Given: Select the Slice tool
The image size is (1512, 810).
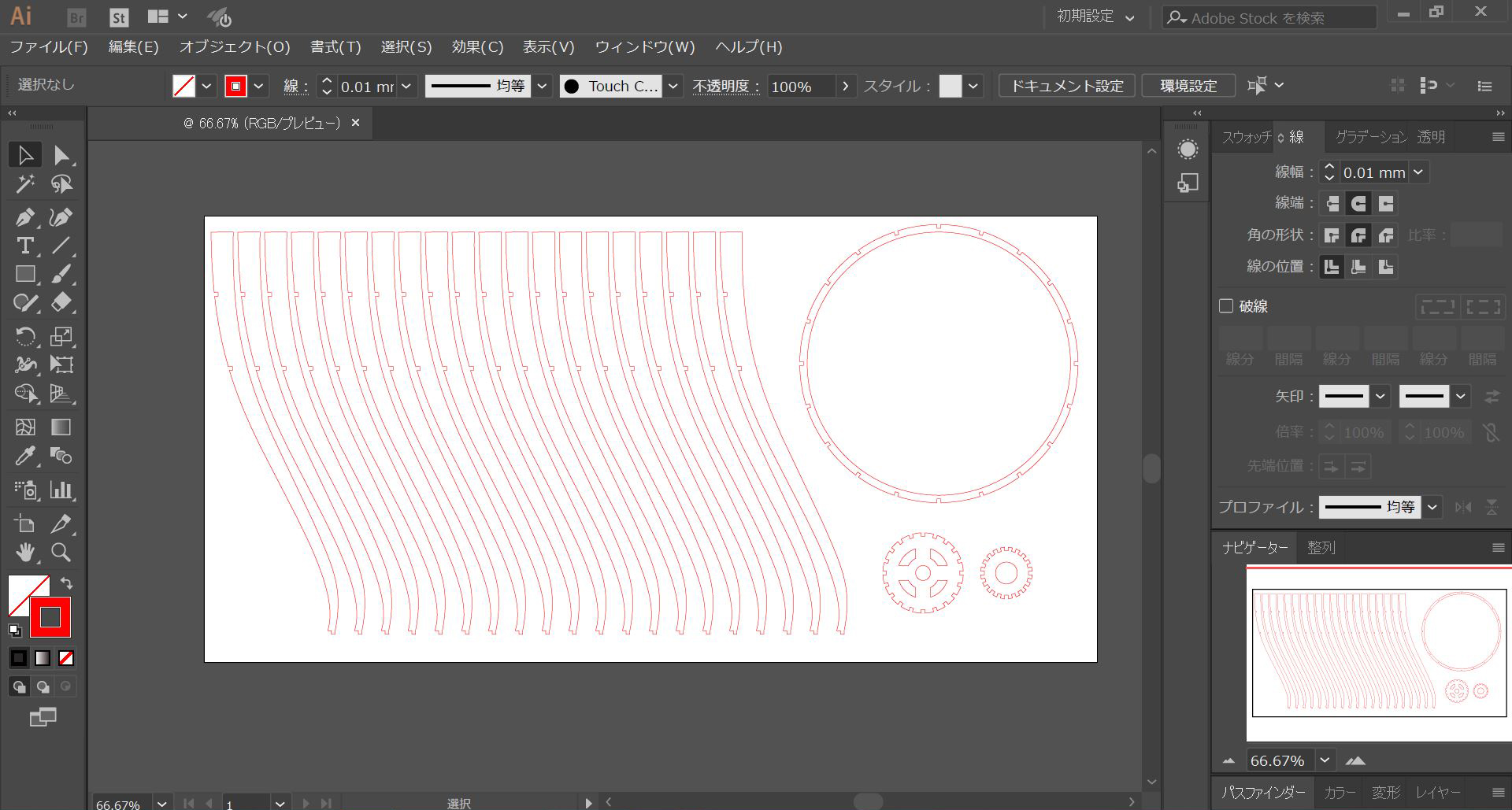Looking at the screenshot, I should 61,523.
